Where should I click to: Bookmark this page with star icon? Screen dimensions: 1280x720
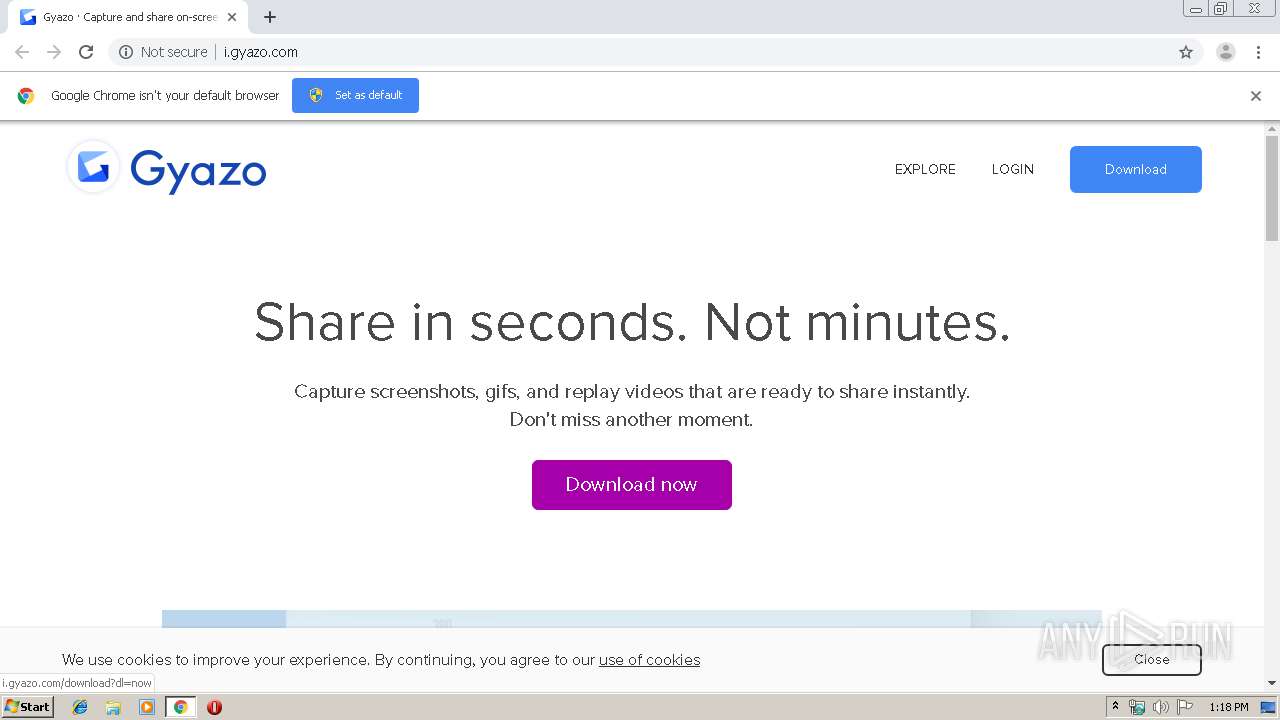(1186, 52)
